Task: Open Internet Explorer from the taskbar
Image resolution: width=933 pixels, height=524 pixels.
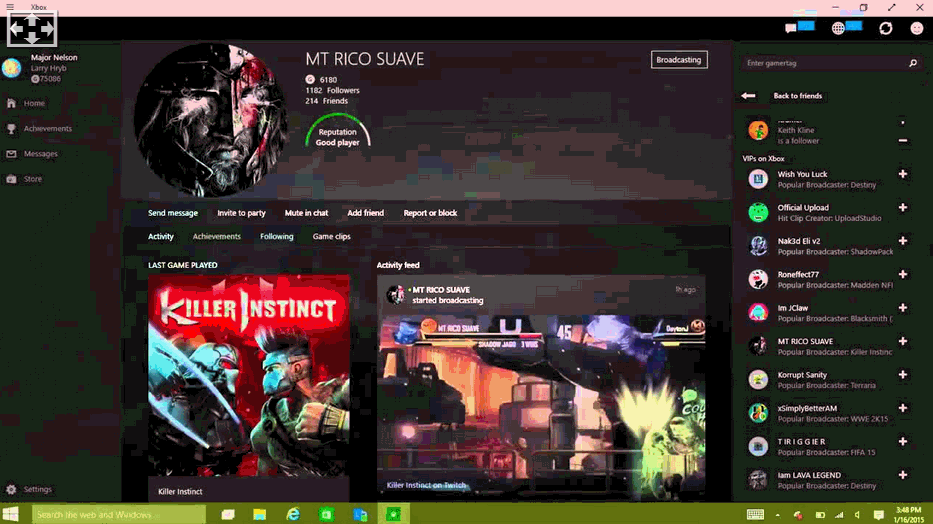Action: [293, 514]
